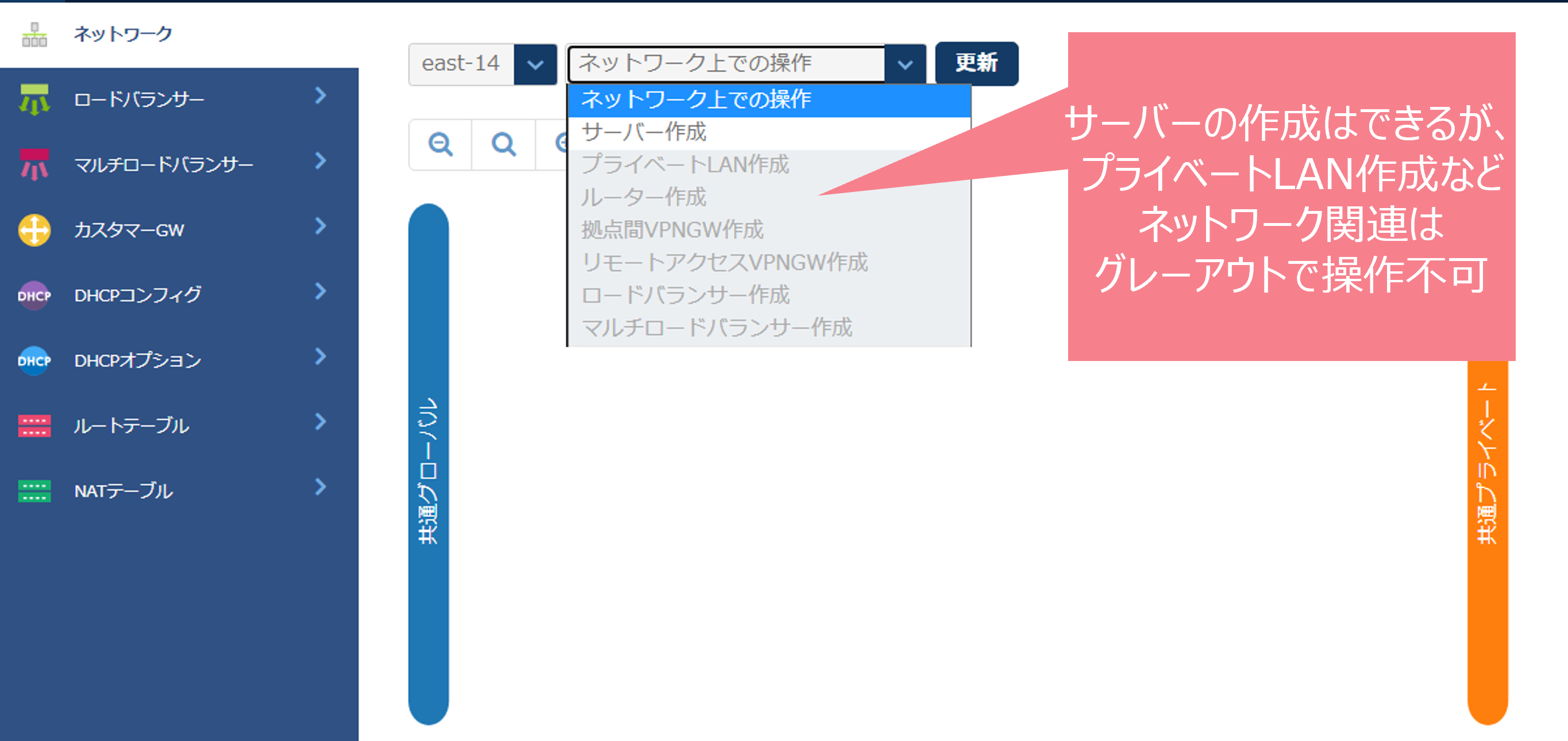Click the green NATテーブル icon
The image size is (1568, 741).
(x=34, y=491)
